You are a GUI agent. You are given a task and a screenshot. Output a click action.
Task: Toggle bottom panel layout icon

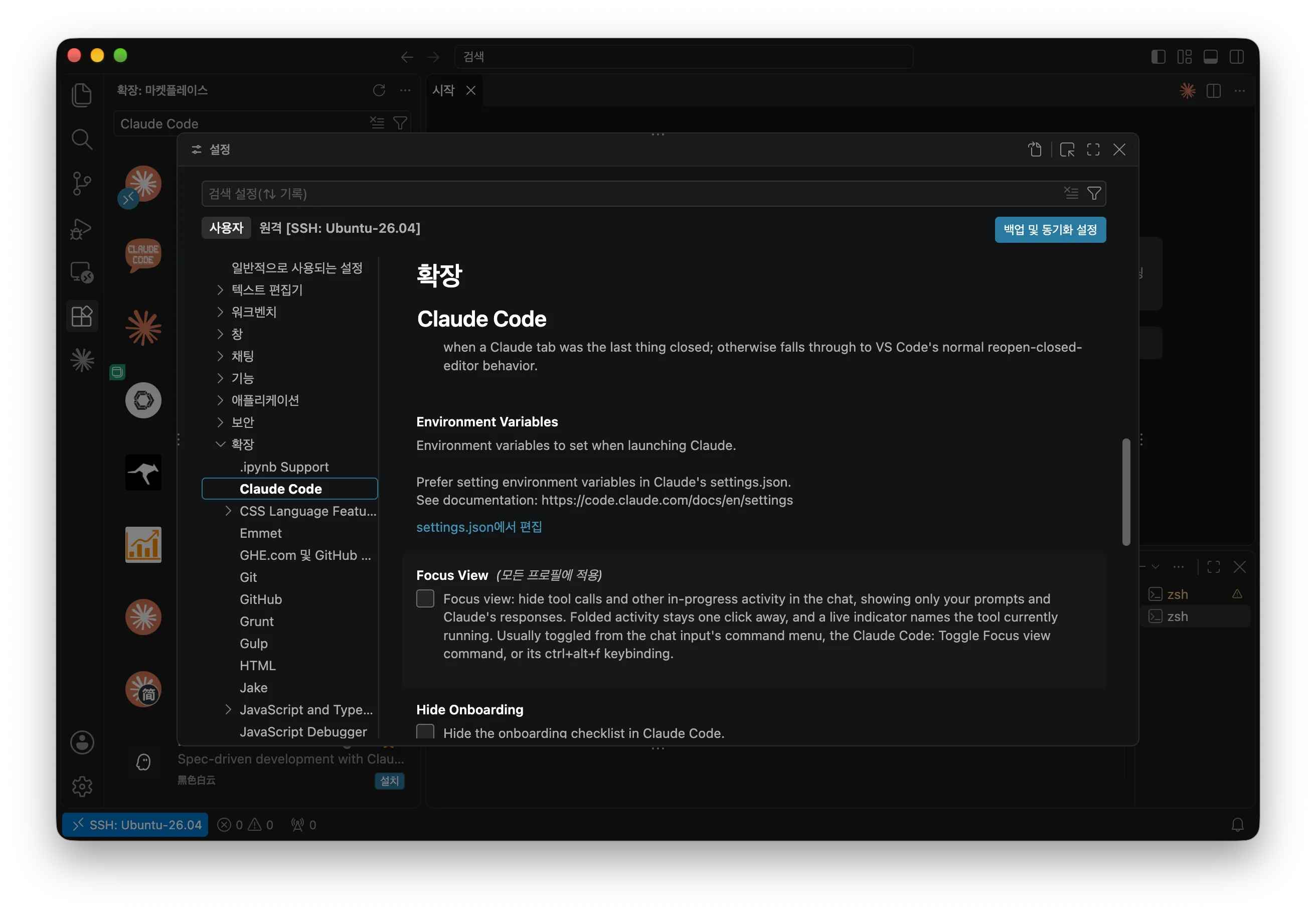pos(1211,56)
